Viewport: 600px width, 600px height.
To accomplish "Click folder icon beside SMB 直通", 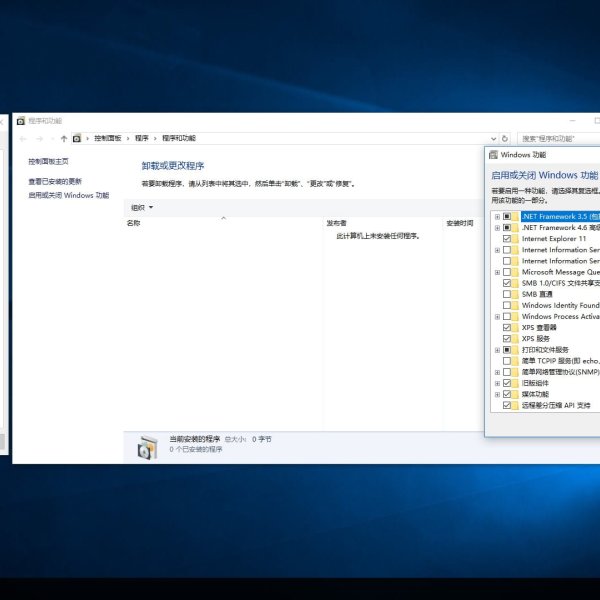I will [515, 294].
